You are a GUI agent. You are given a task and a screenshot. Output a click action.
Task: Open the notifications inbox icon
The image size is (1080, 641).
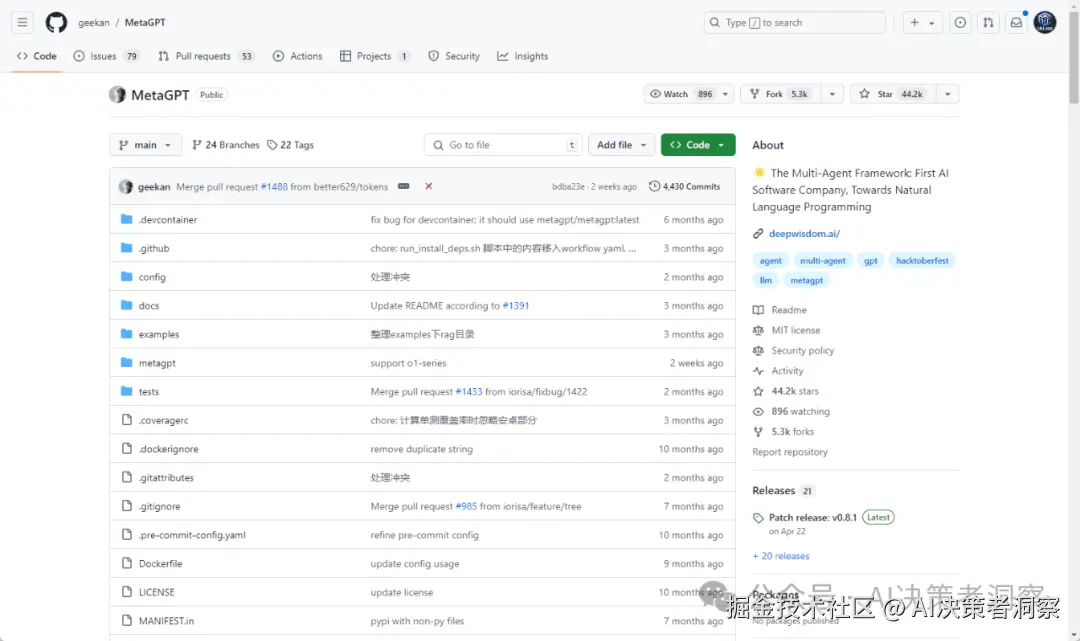1017,23
